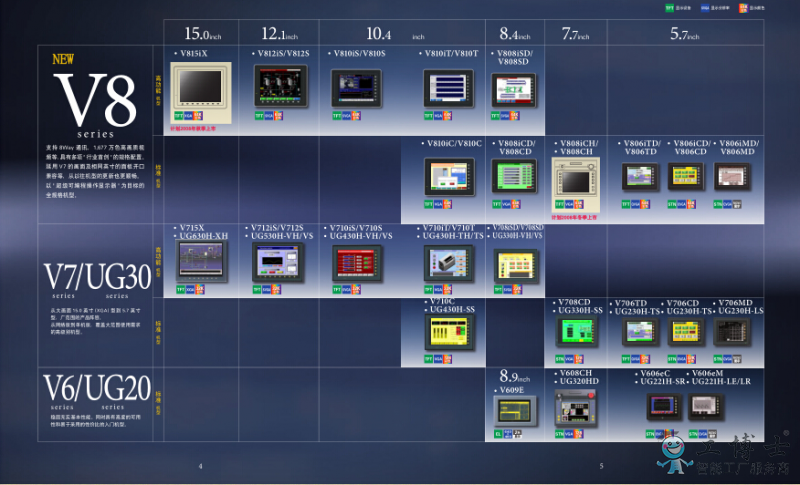
Task: Click the yellow NEW label above V8
Action: coord(63,59)
